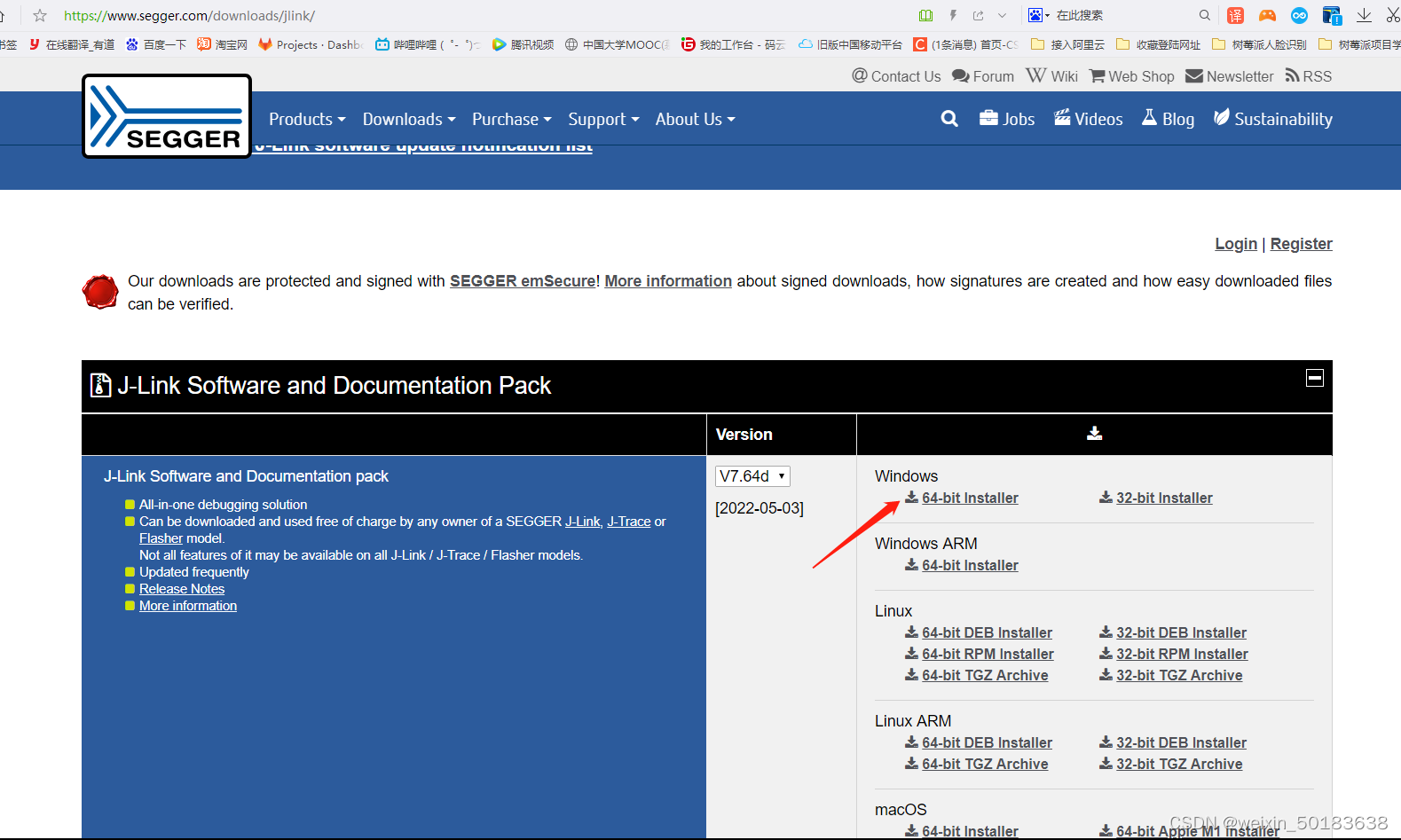Download Linux 64-bit TGZ Archive
The height and width of the screenshot is (840, 1401).
[x=977, y=676]
